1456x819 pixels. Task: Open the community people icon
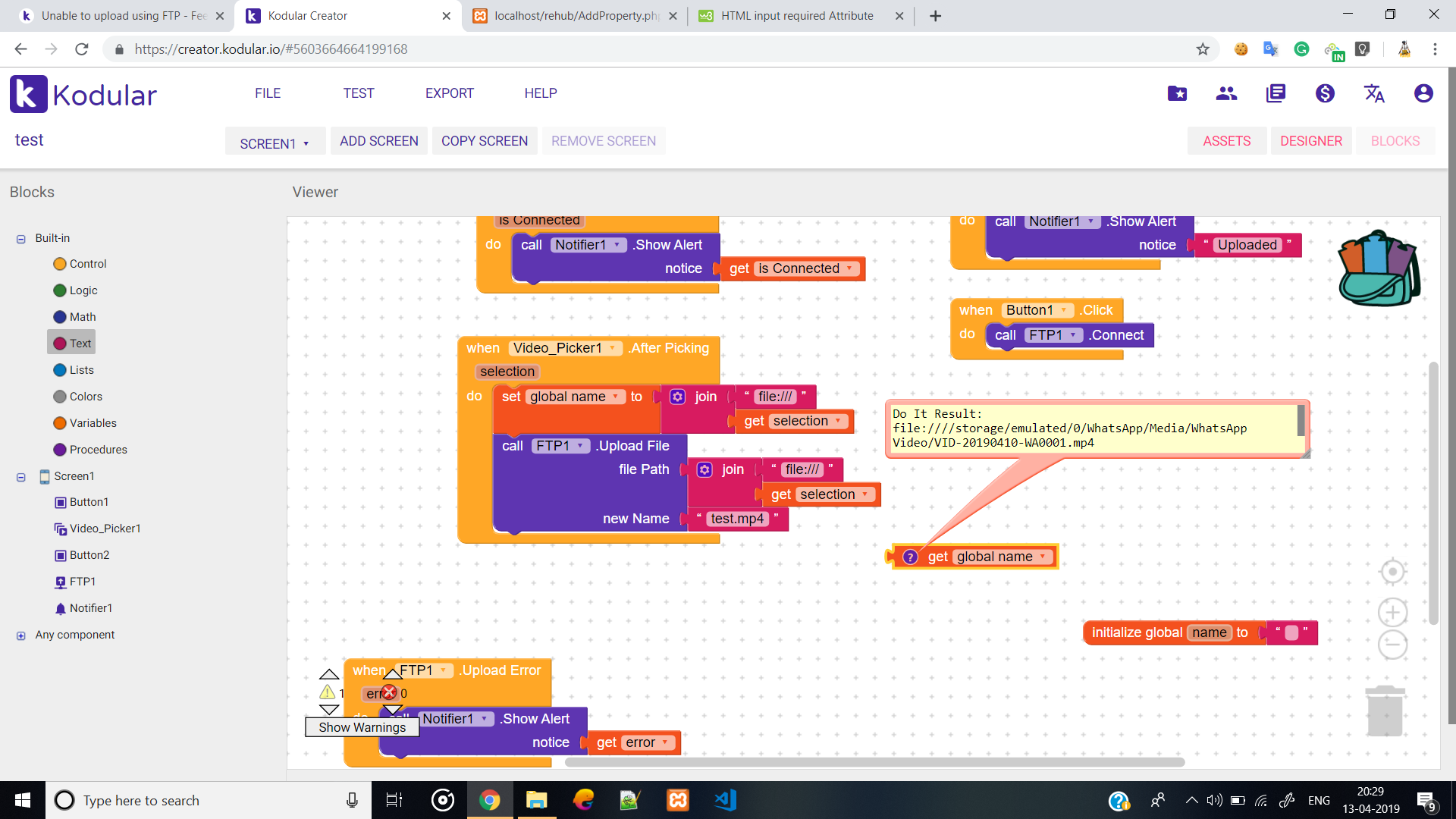point(1226,93)
